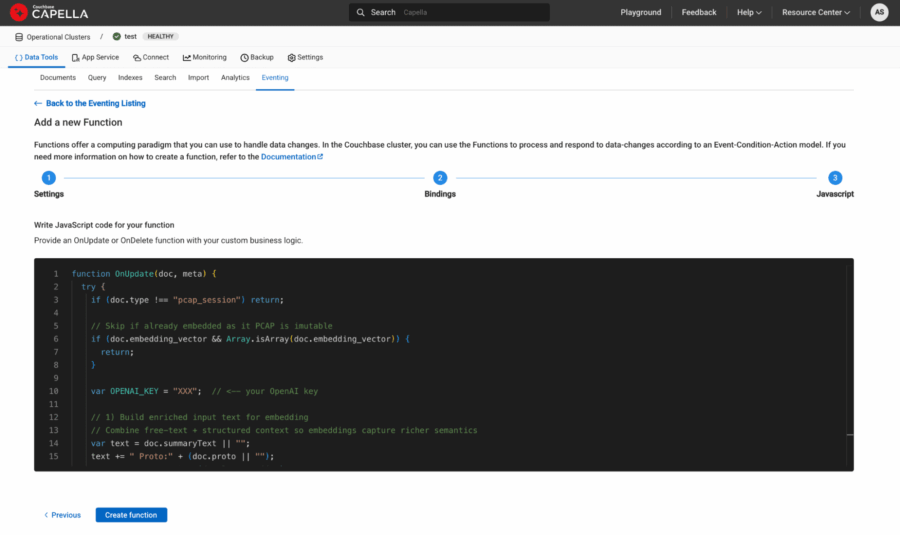The width and height of the screenshot is (900, 535).
Task: Click code line 1 function OnUpdate
Action: pos(144,274)
